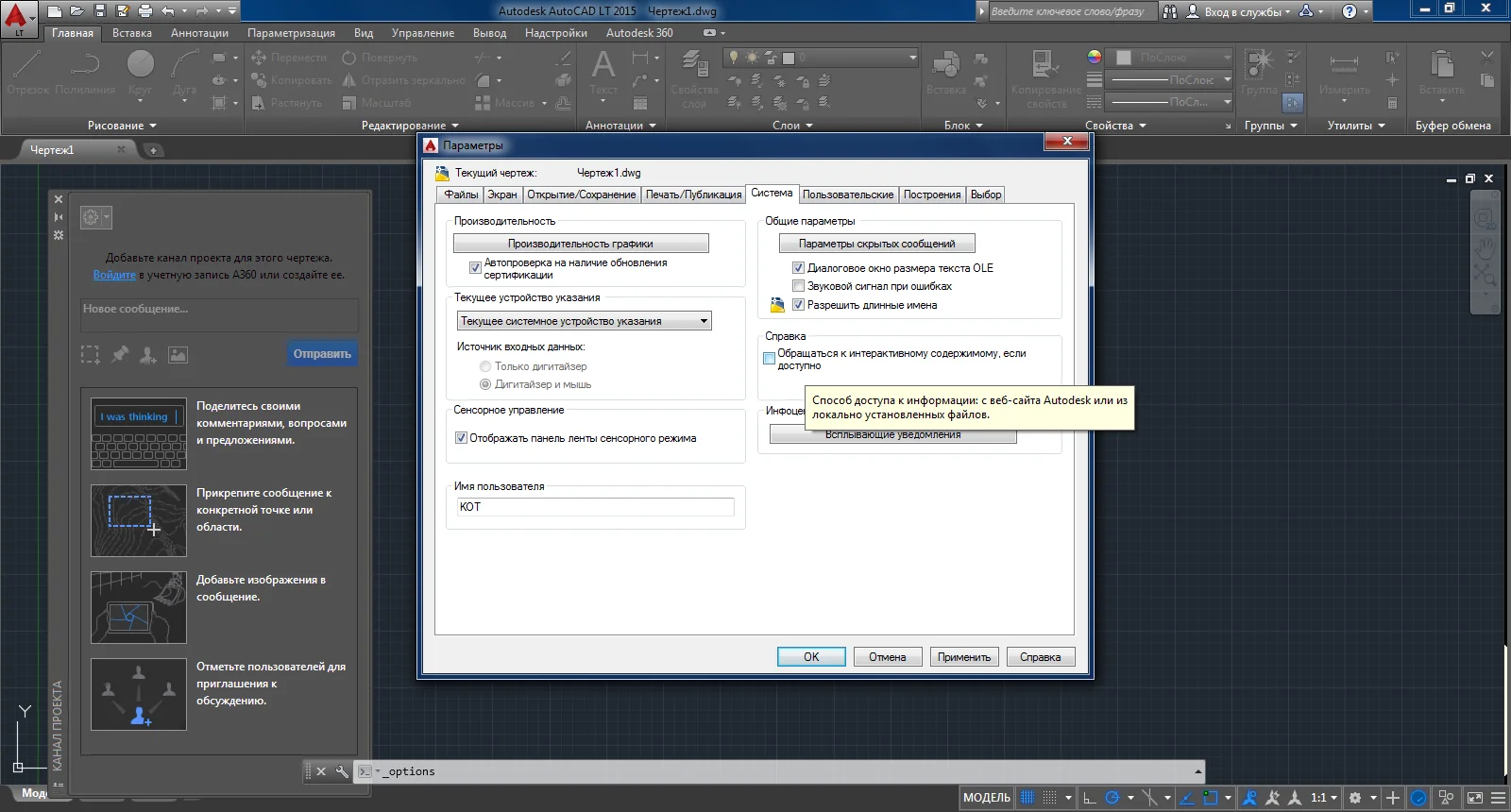
Task: Click the attach area selection icon below message box
Action: [90, 354]
